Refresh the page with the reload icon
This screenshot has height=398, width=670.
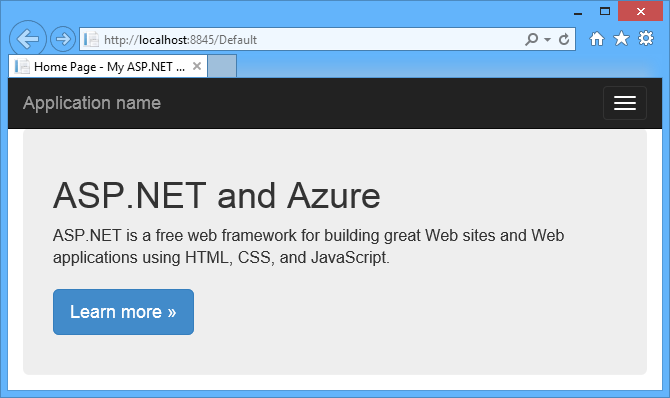click(x=564, y=39)
